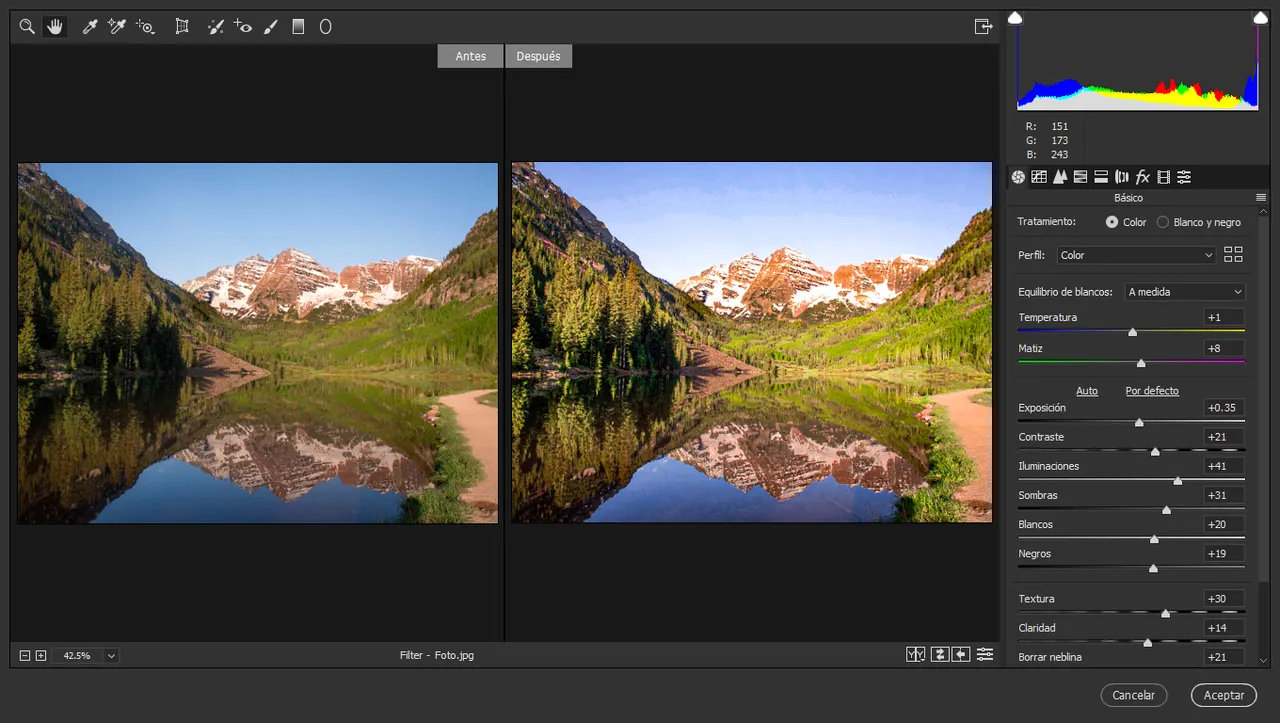
Task: Select the Color Sampler tool
Action: coord(116,27)
